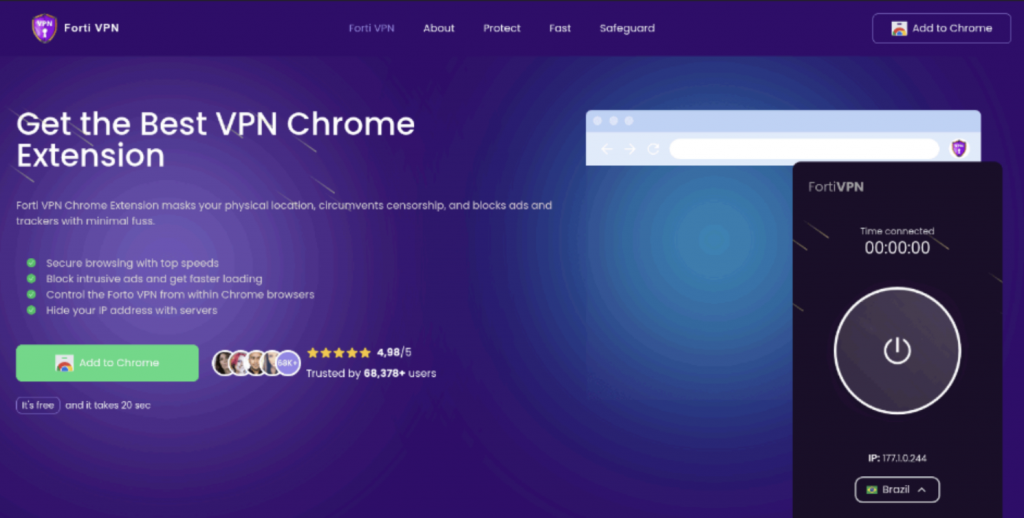Click the It's free badge

[38, 405]
